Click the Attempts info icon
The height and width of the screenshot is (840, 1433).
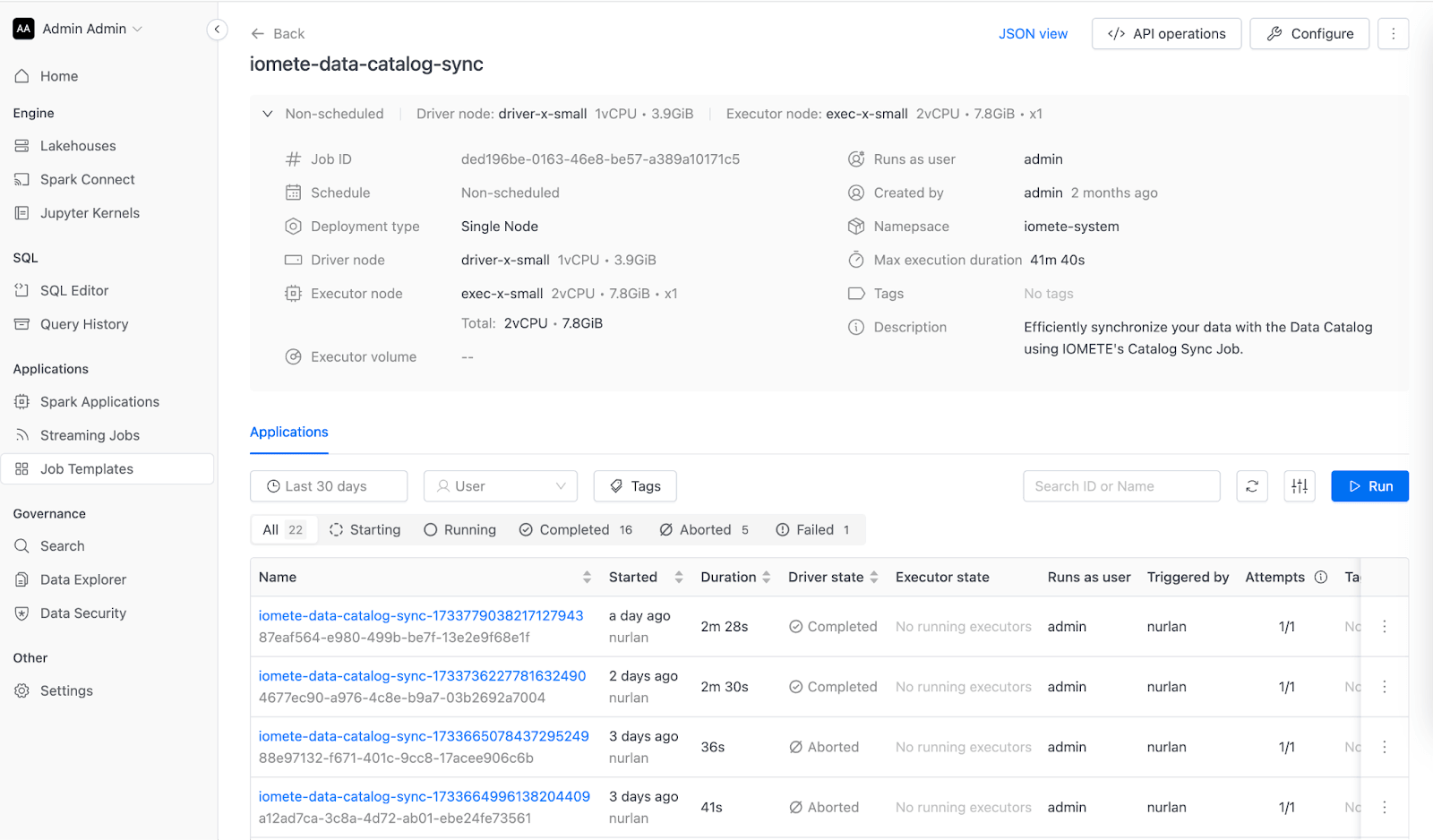[1321, 578]
